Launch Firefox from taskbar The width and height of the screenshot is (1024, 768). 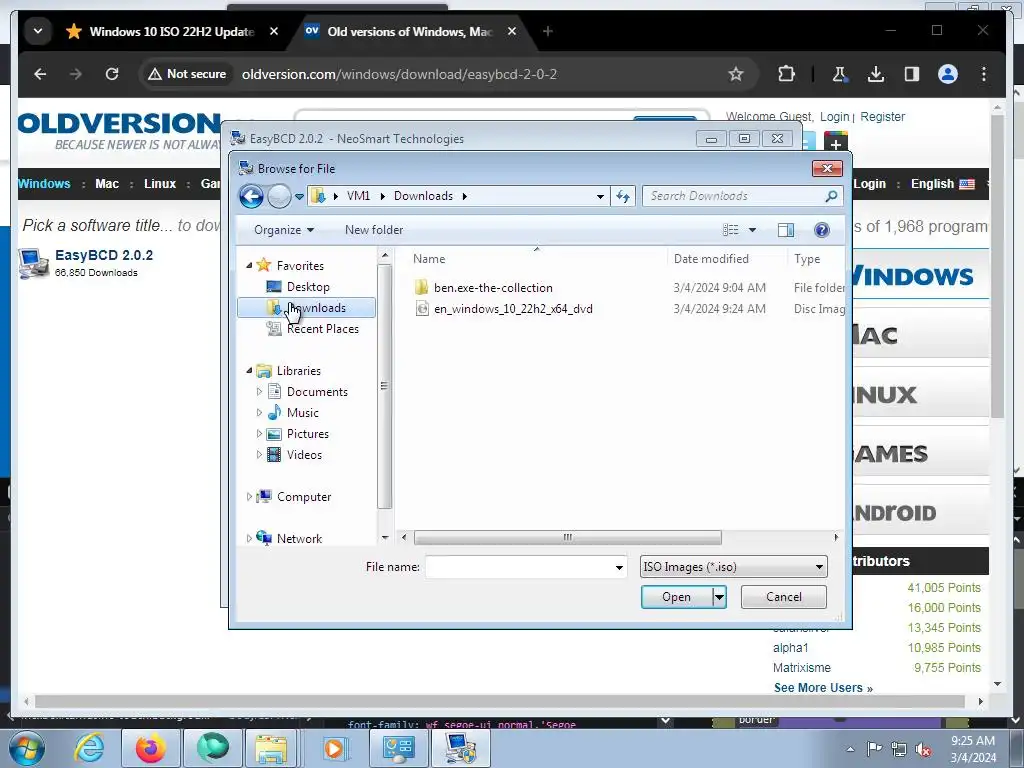[x=151, y=748]
